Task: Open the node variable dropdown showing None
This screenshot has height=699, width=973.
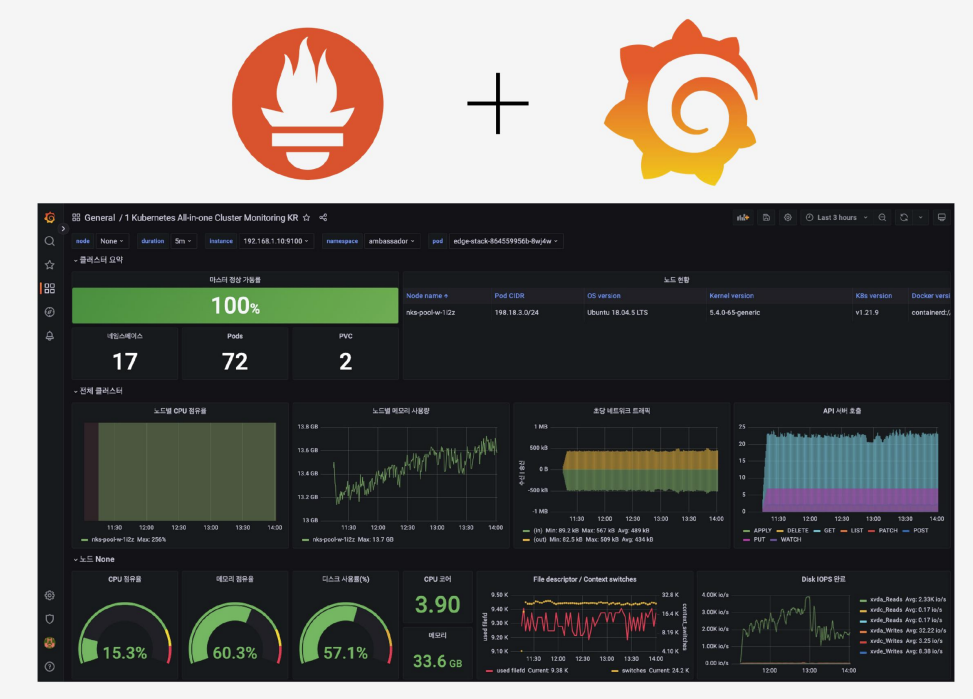Action: (x=112, y=241)
